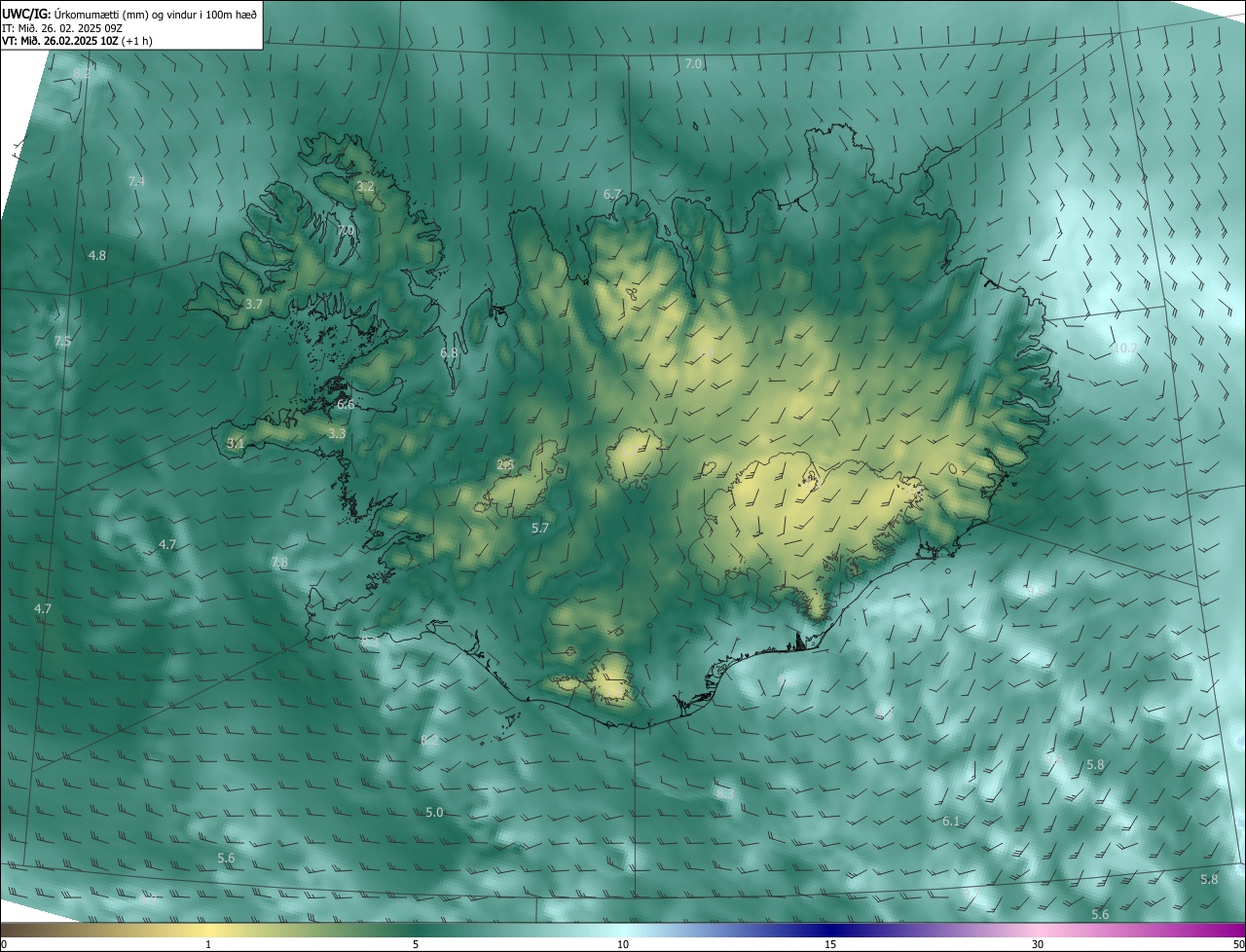Viewport: 1246px width, 952px height.
Task: Click the 6.8 value label
Action: pyautogui.click(x=449, y=352)
